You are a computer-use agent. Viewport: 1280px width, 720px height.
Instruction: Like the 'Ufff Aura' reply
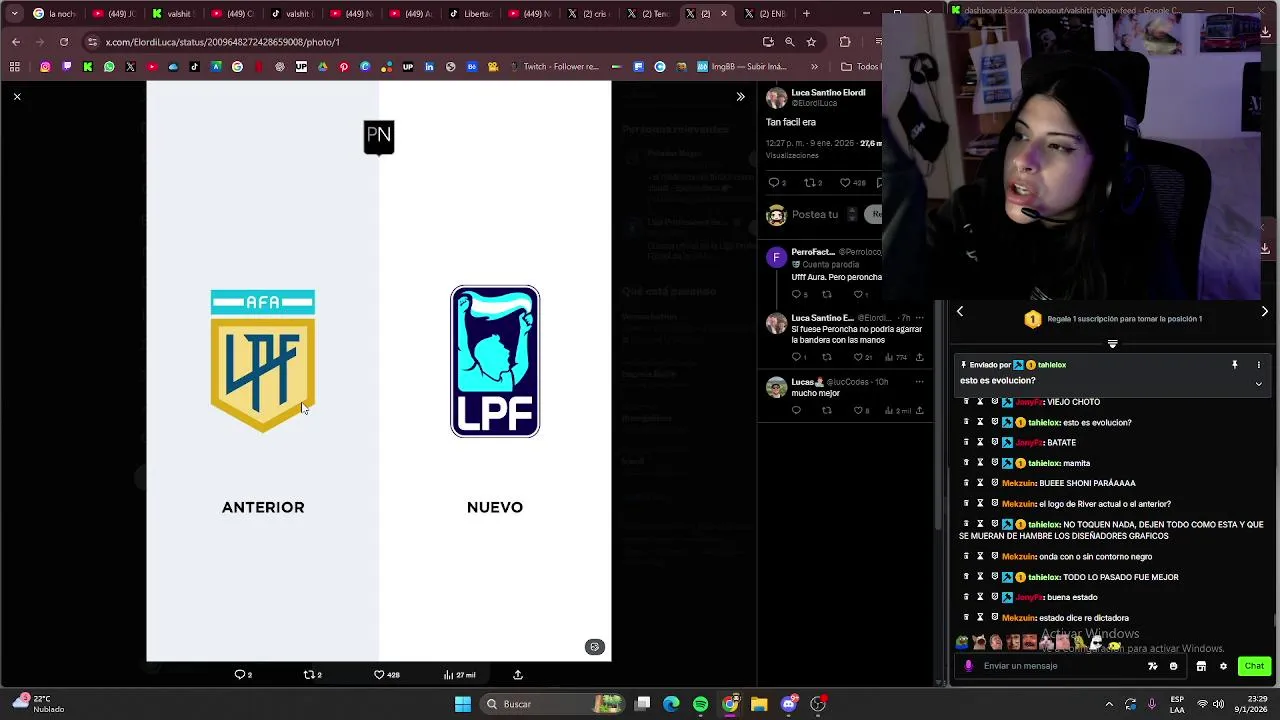coord(860,294)
